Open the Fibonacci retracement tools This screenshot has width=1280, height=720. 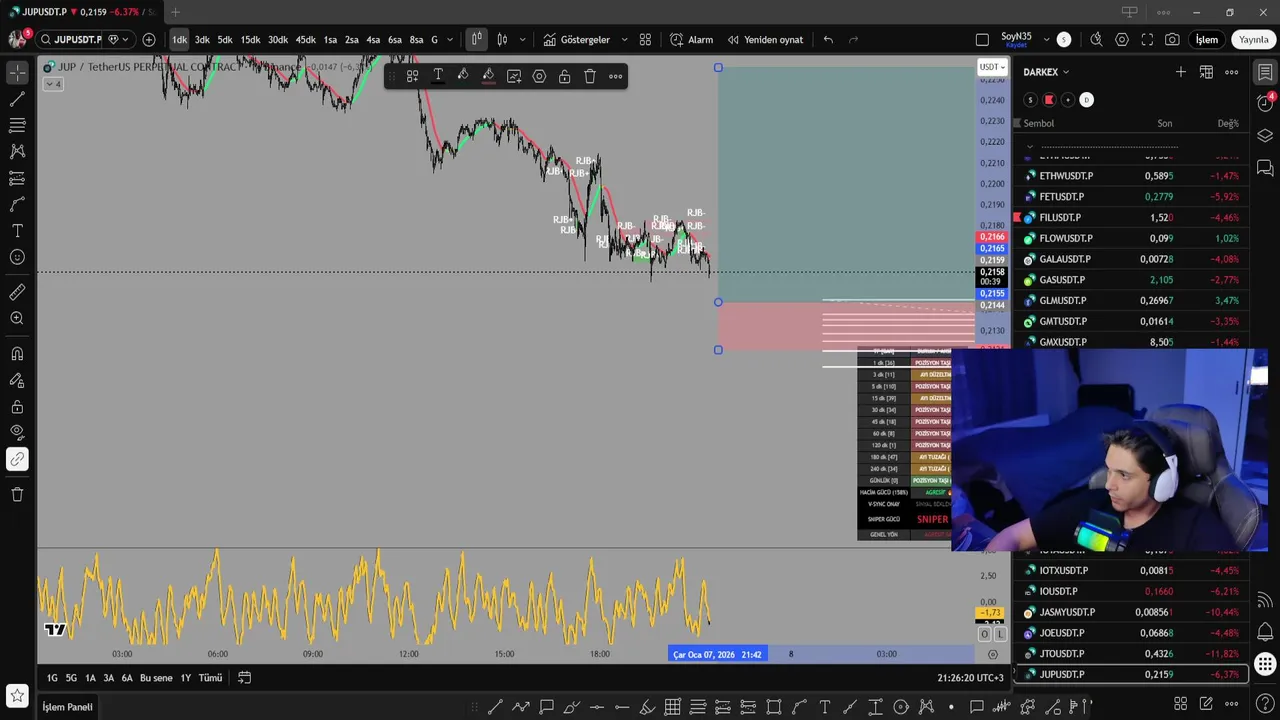17,126
